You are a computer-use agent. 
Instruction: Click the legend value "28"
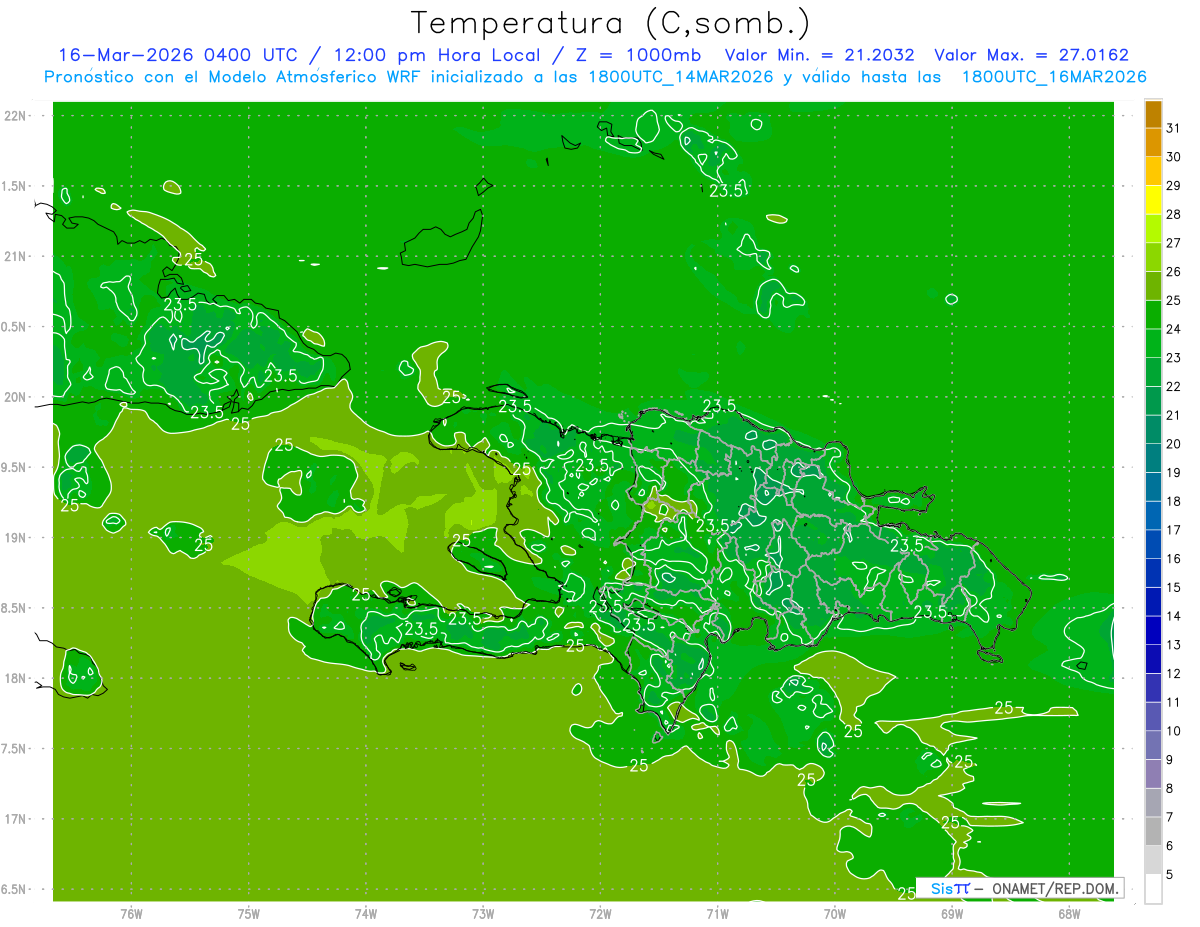(x=1174, y=214)
